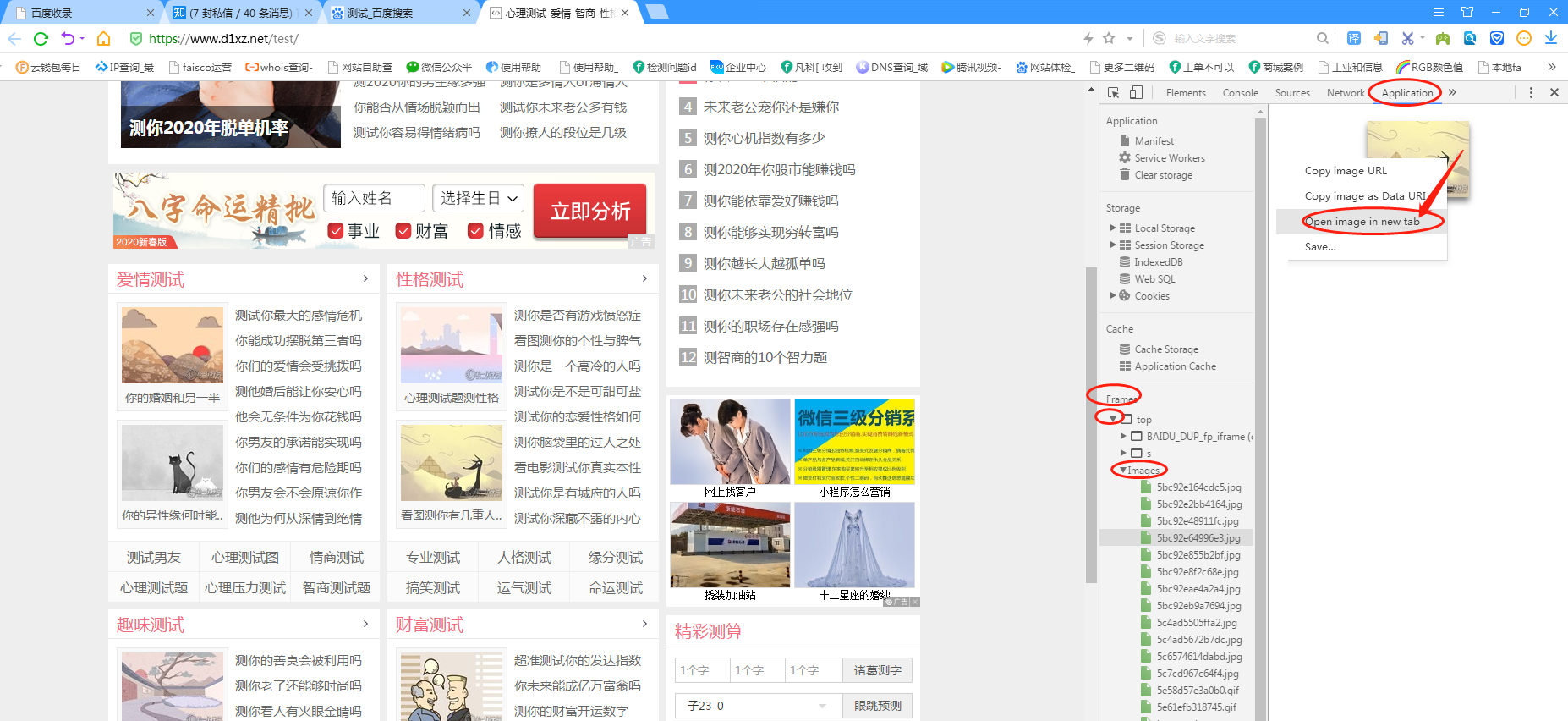Click the red 立即分析 button
The image size is (1568, 721).
[589, 211]
